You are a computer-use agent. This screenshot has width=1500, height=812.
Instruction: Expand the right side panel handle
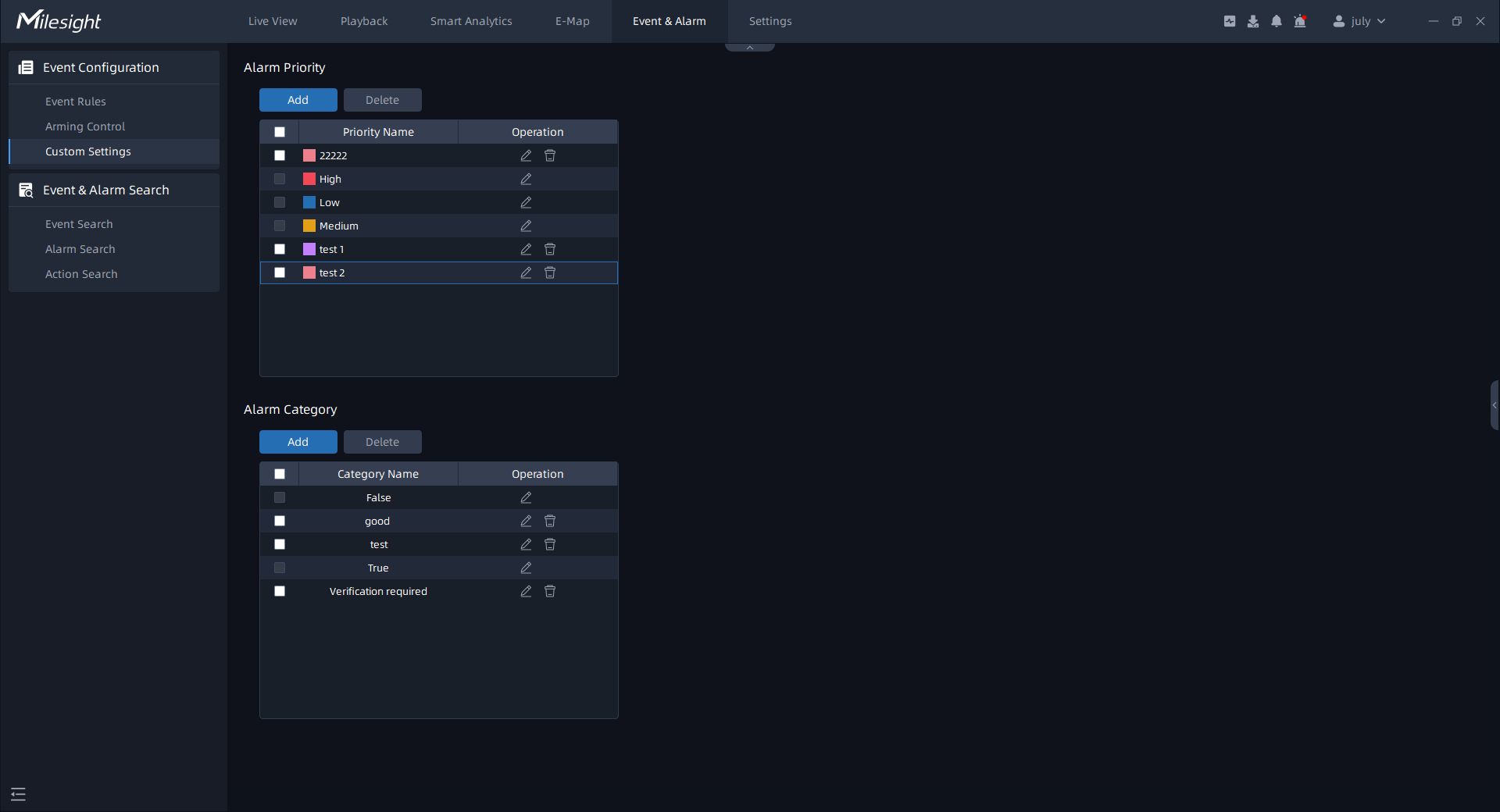point(1495,405)
